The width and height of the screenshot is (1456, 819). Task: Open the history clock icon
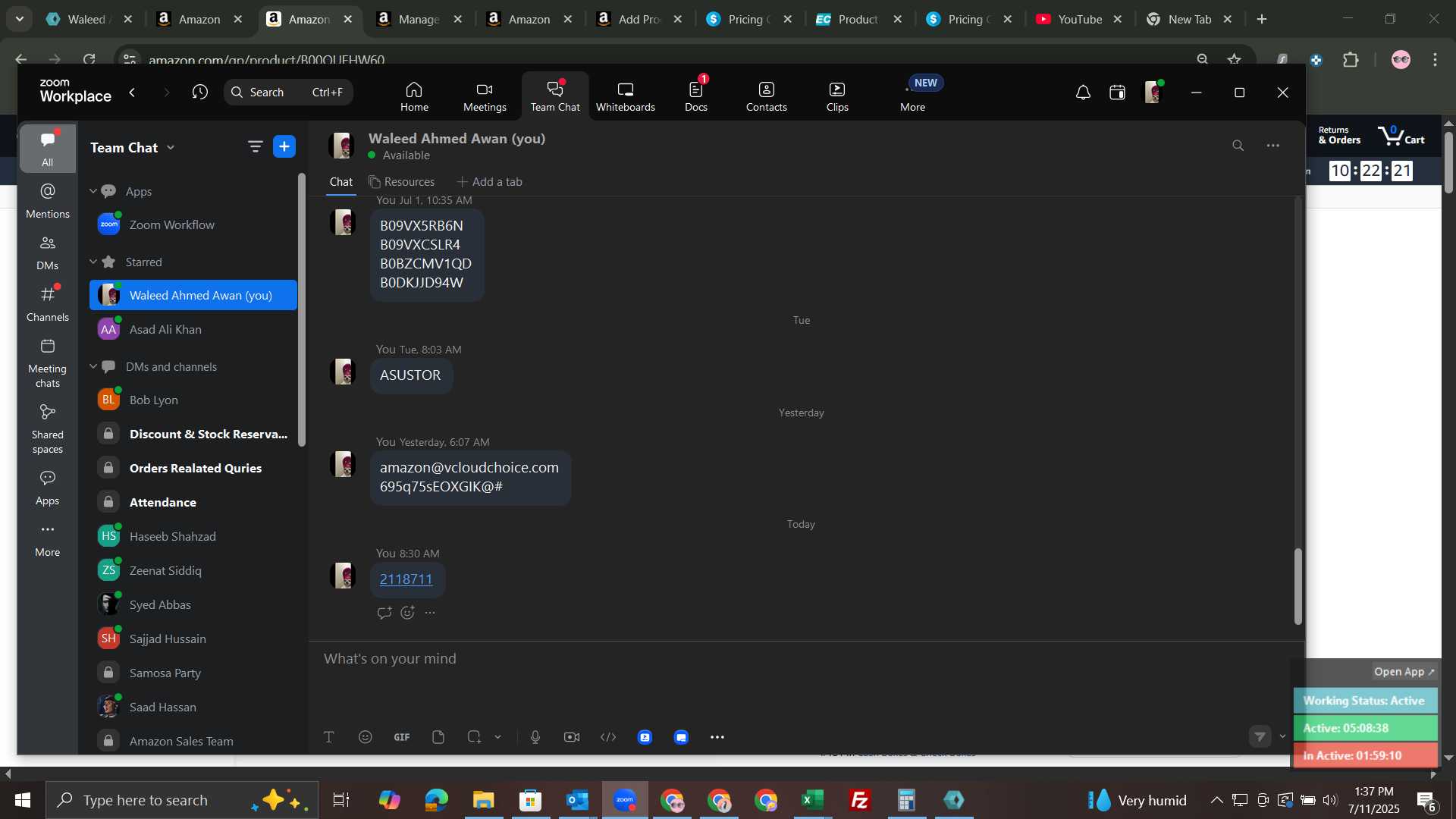[x=200, y=93]
